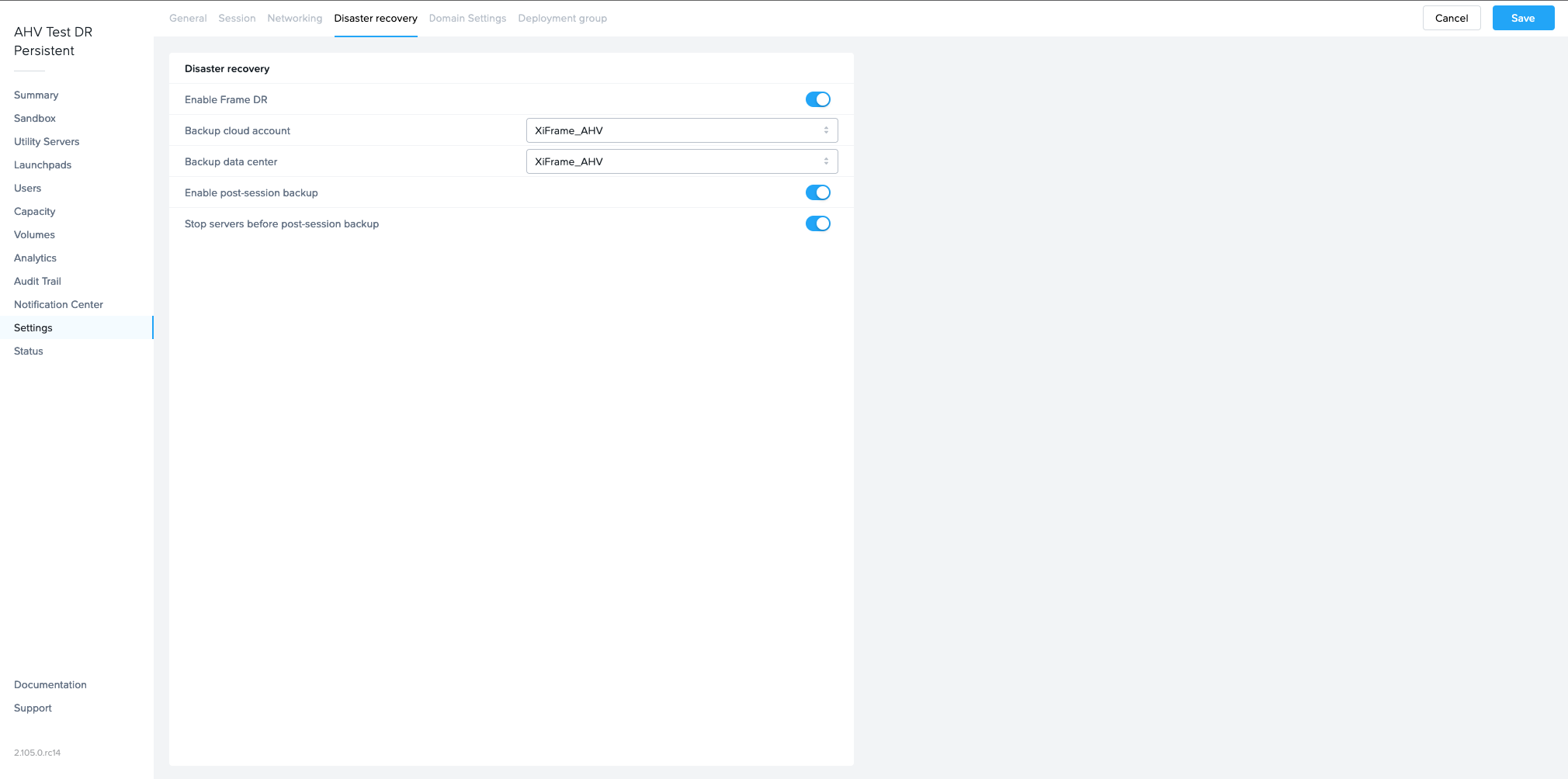View the Audit Trail page

tap(37, 282)
